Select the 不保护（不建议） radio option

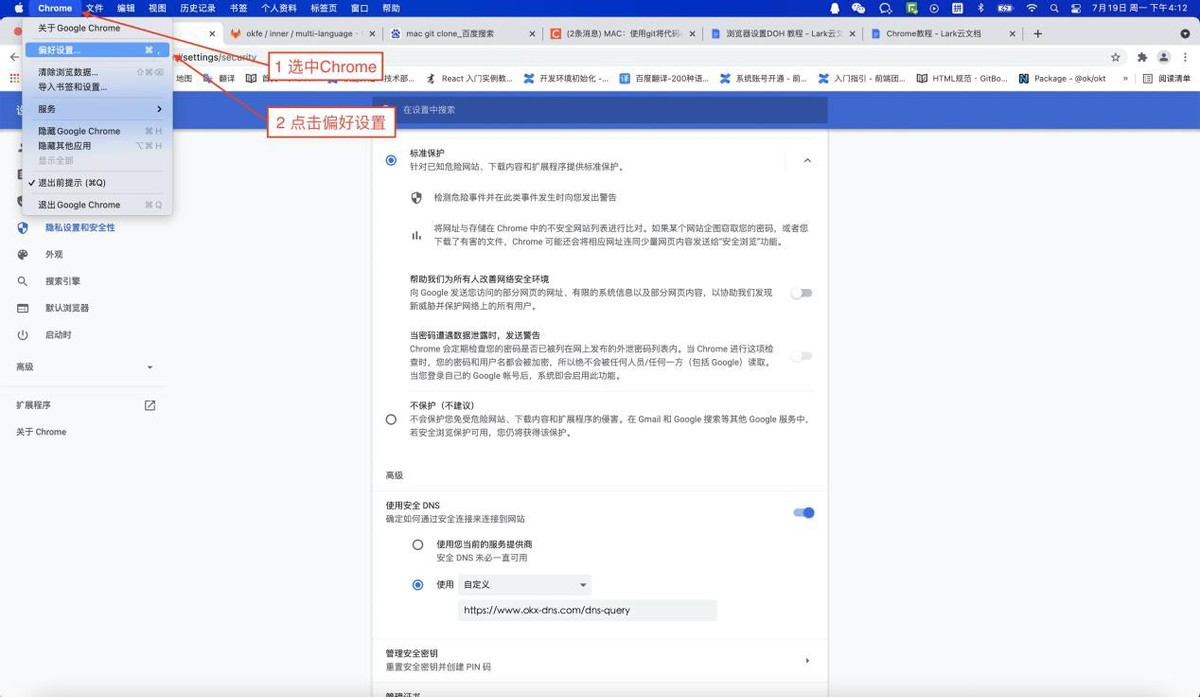pos(391,419)
